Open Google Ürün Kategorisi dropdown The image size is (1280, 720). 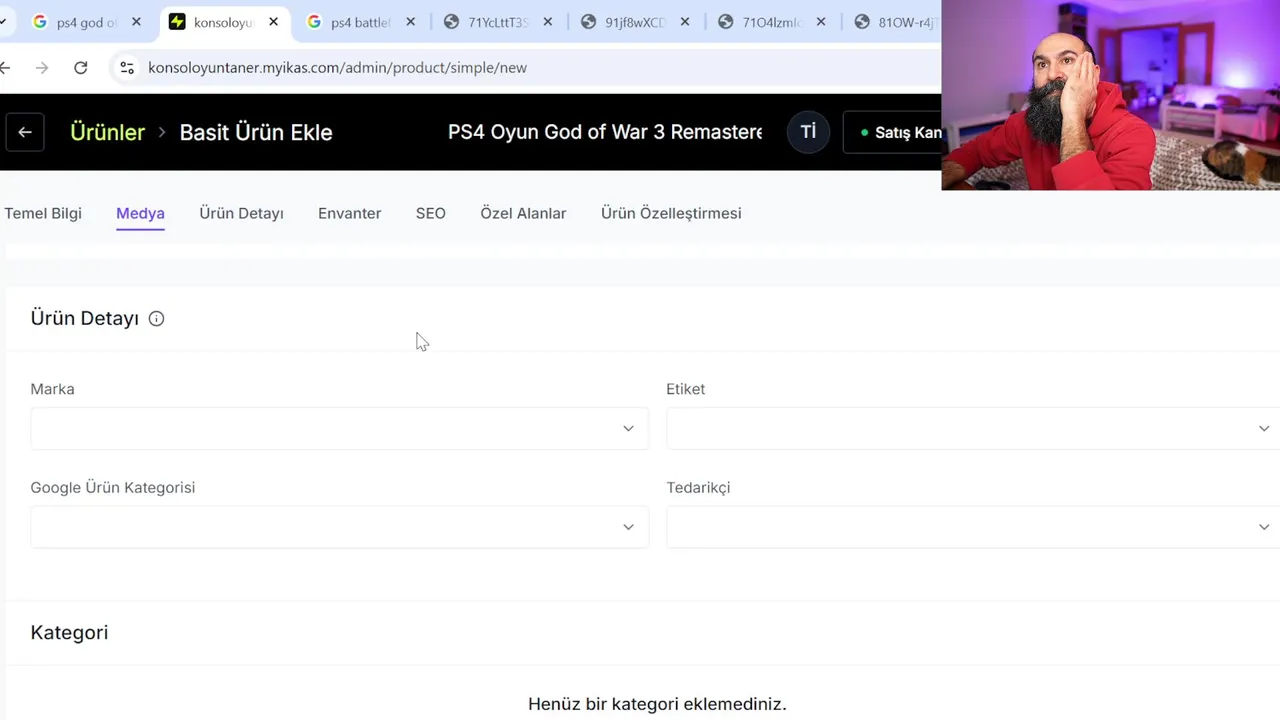tap(339, 527)
